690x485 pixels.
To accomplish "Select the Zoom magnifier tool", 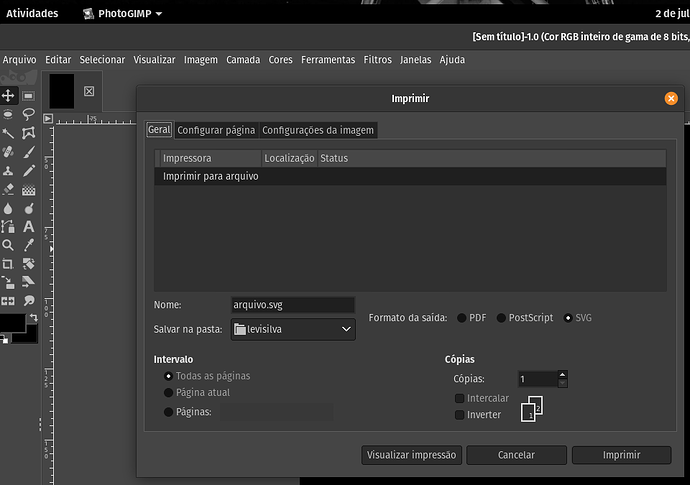I will (x=8, y=245).
